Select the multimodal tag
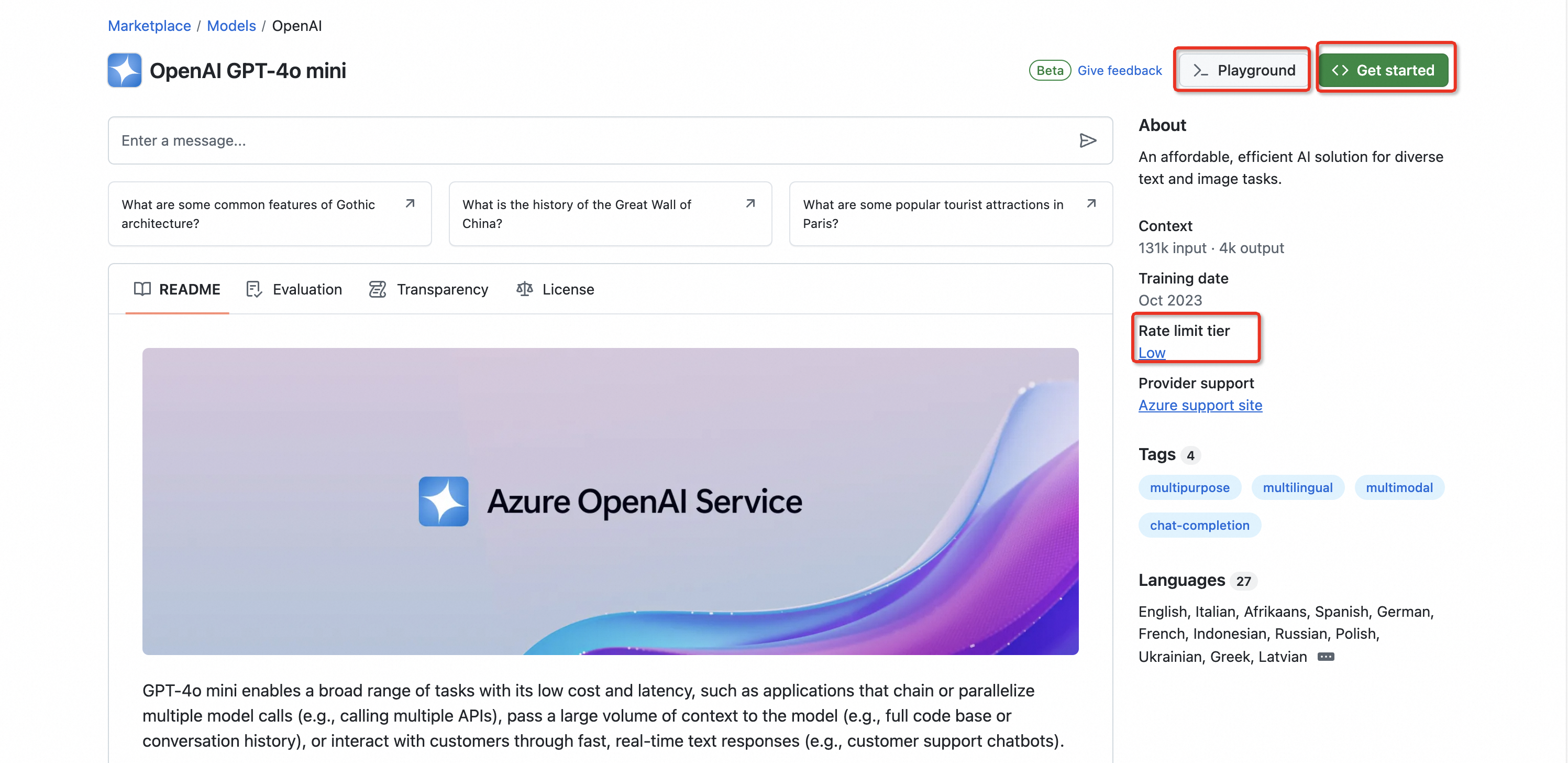This screenshot has height=763, width=1568. pos(1399,487)
